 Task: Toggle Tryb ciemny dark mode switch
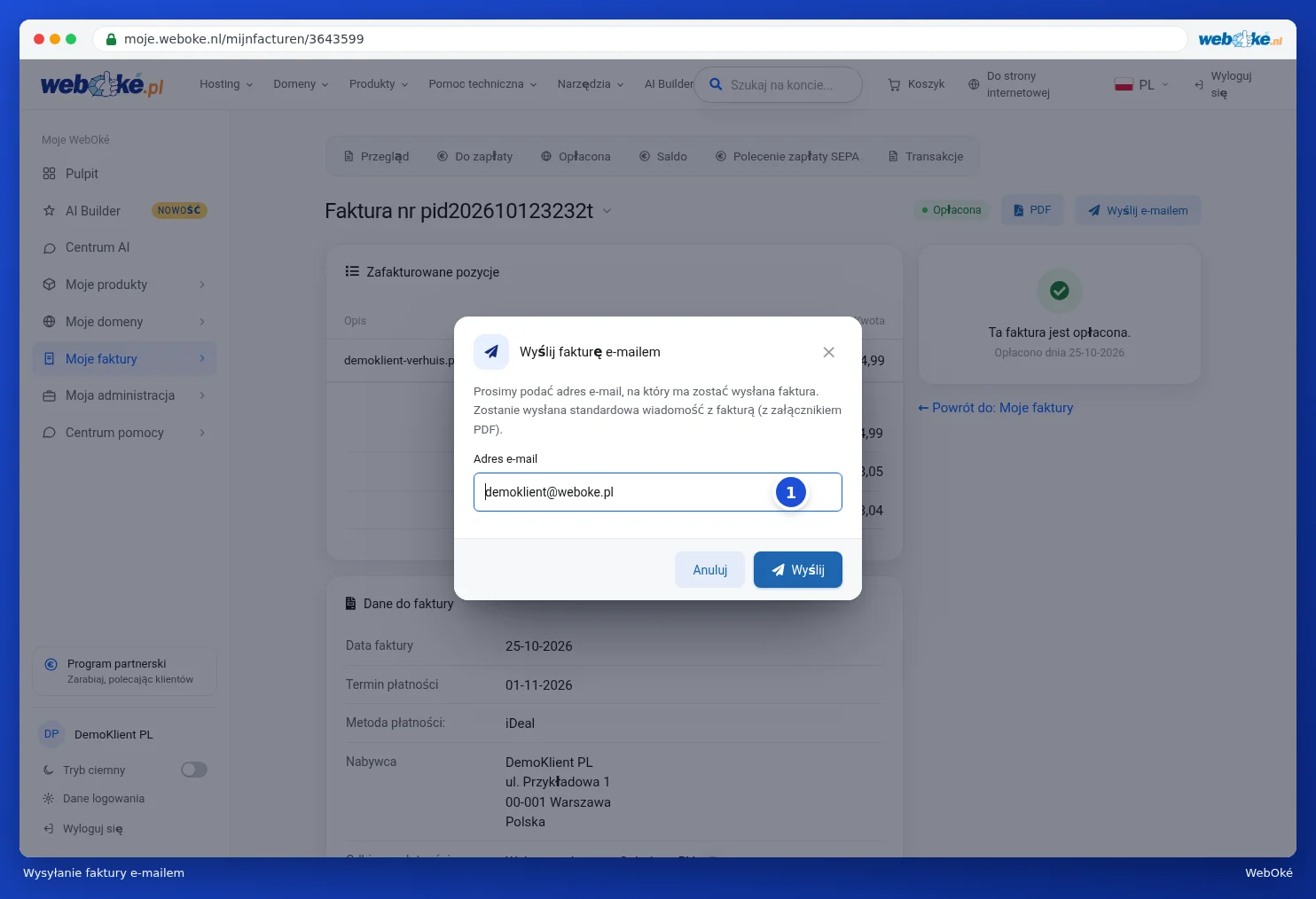194,770
